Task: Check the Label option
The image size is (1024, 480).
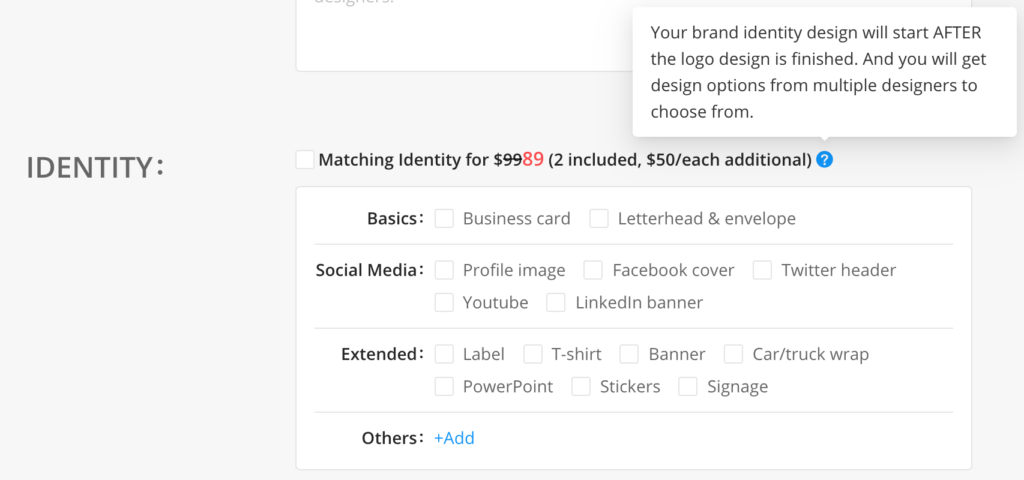Action: click(x=445, y=354)
